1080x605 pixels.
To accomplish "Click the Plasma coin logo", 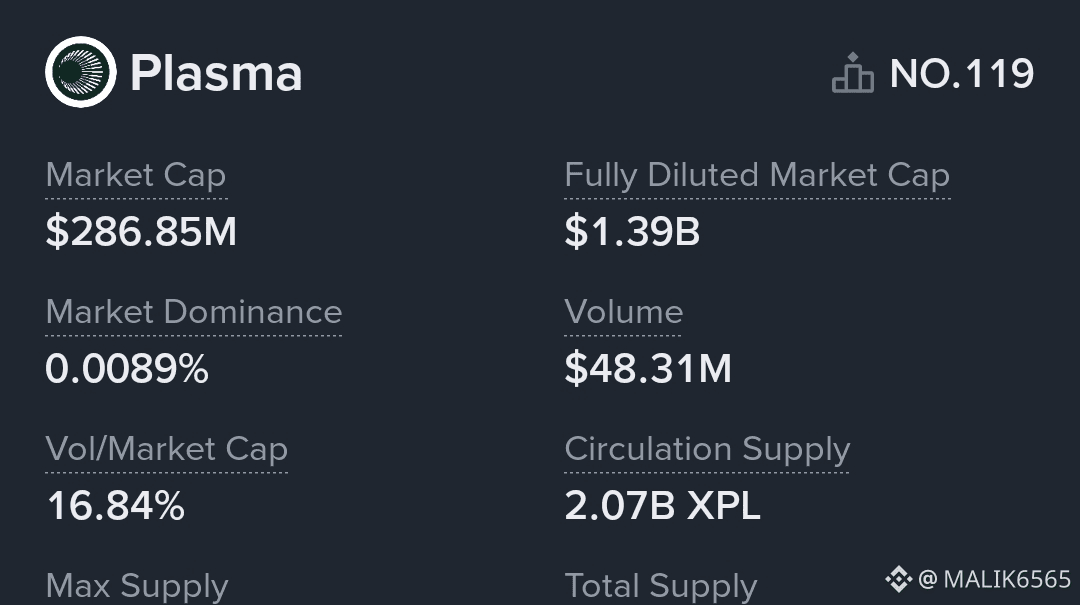I will (x=80, y=72).
